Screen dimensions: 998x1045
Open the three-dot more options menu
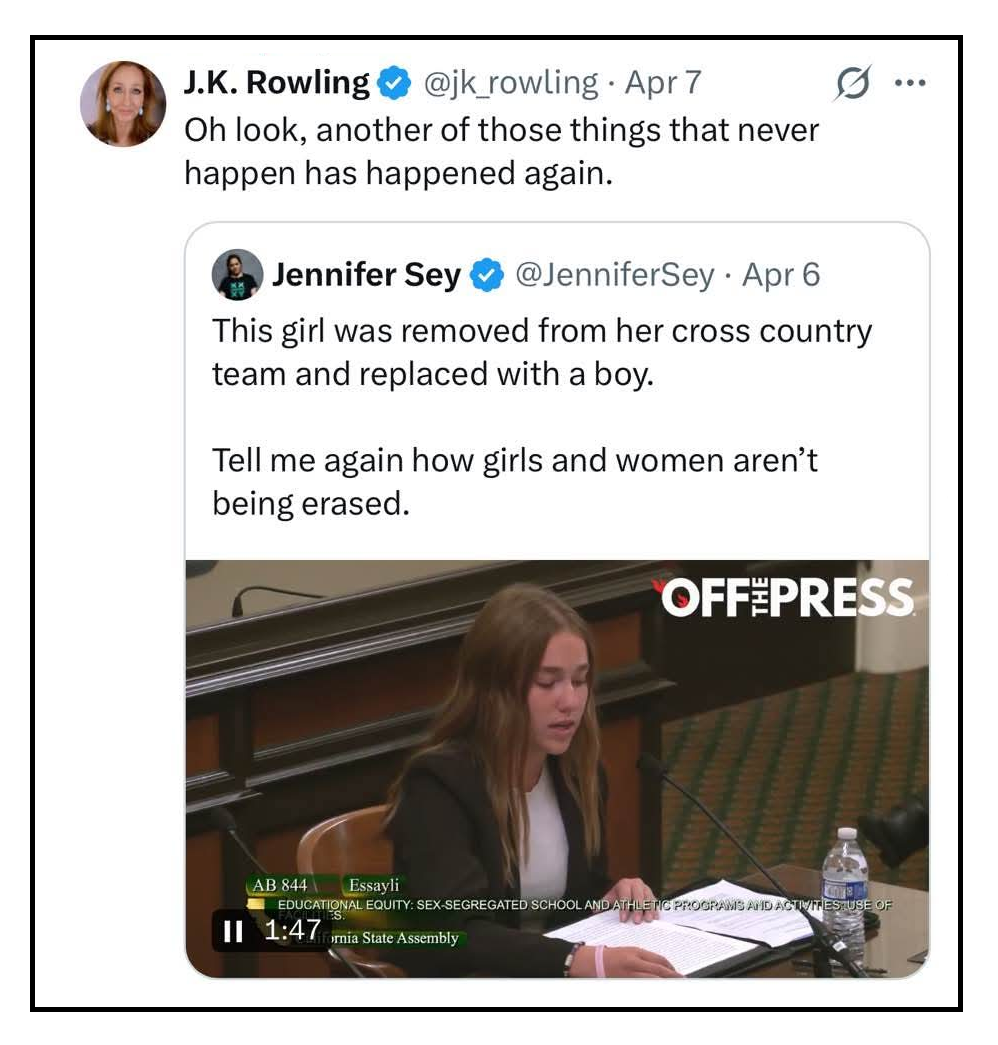(912, 84)
